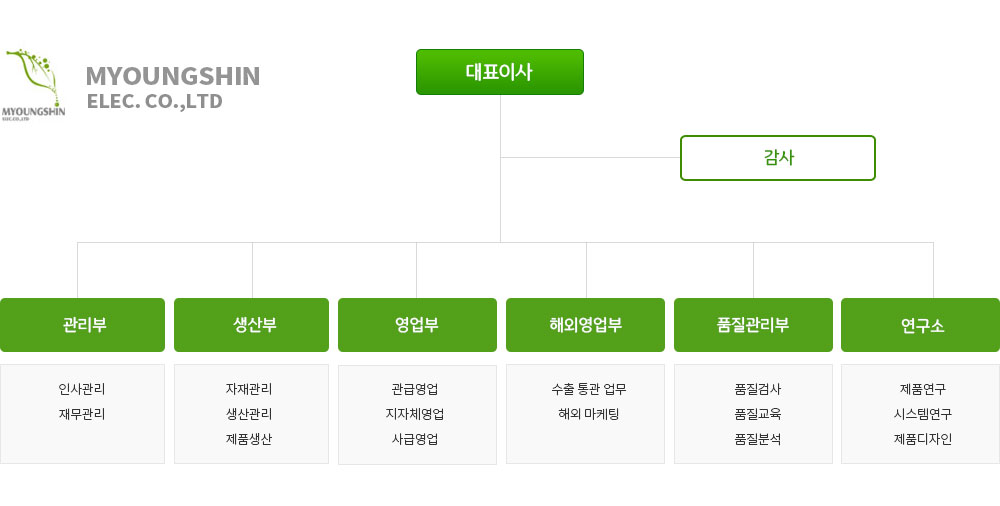Click the 재무관리 item
This screenshot has width=1000, height=506.
click(x=82, y=414)
